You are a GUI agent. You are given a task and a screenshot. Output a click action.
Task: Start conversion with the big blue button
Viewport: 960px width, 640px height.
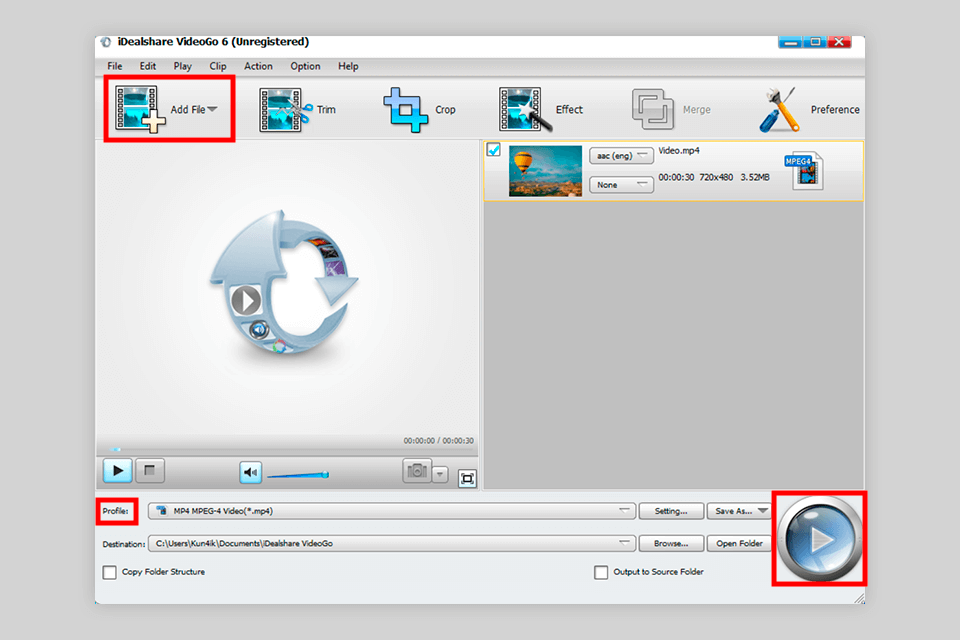pos(819,539)
